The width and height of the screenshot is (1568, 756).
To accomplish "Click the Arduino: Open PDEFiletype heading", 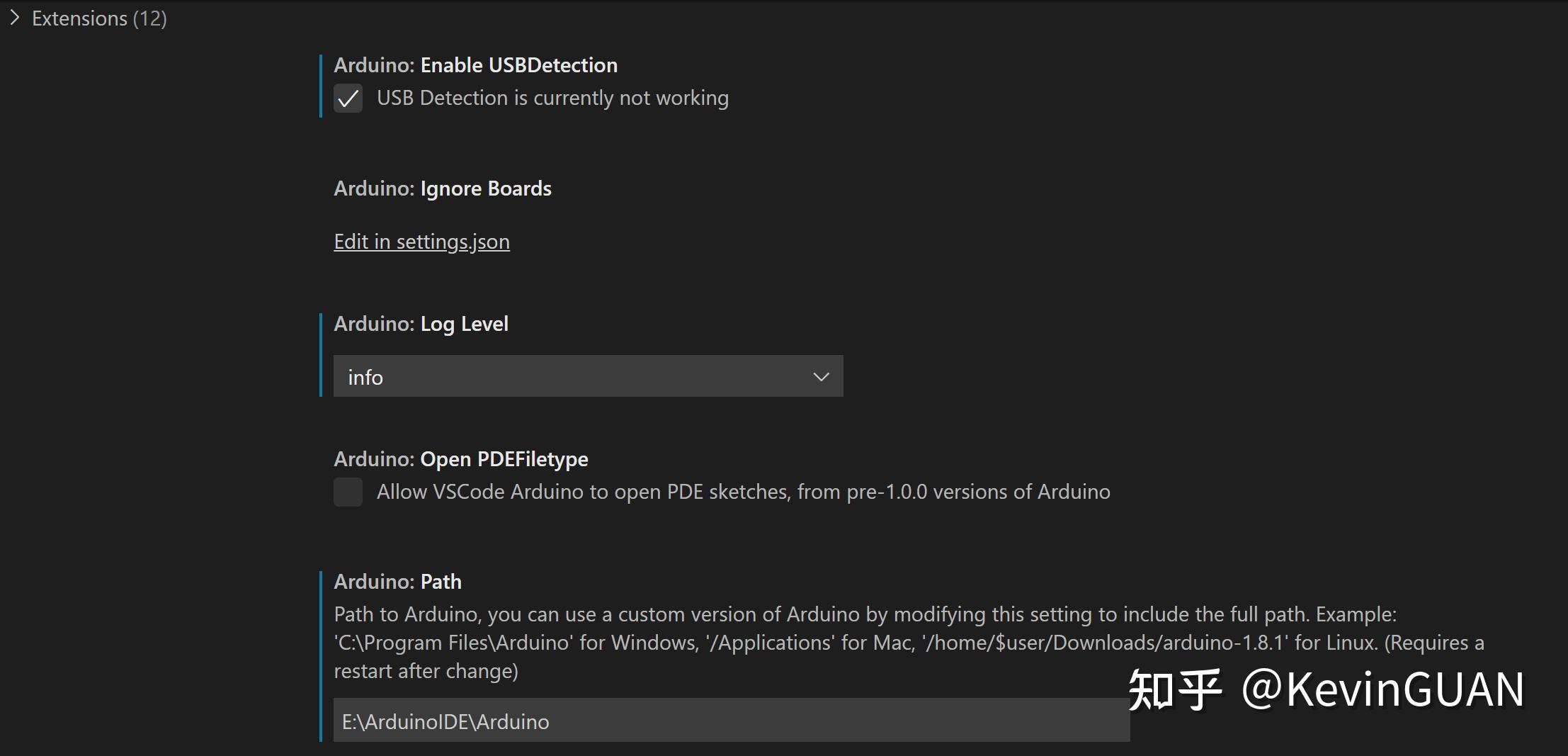I will pyautogui.click(x=460, y=458).
